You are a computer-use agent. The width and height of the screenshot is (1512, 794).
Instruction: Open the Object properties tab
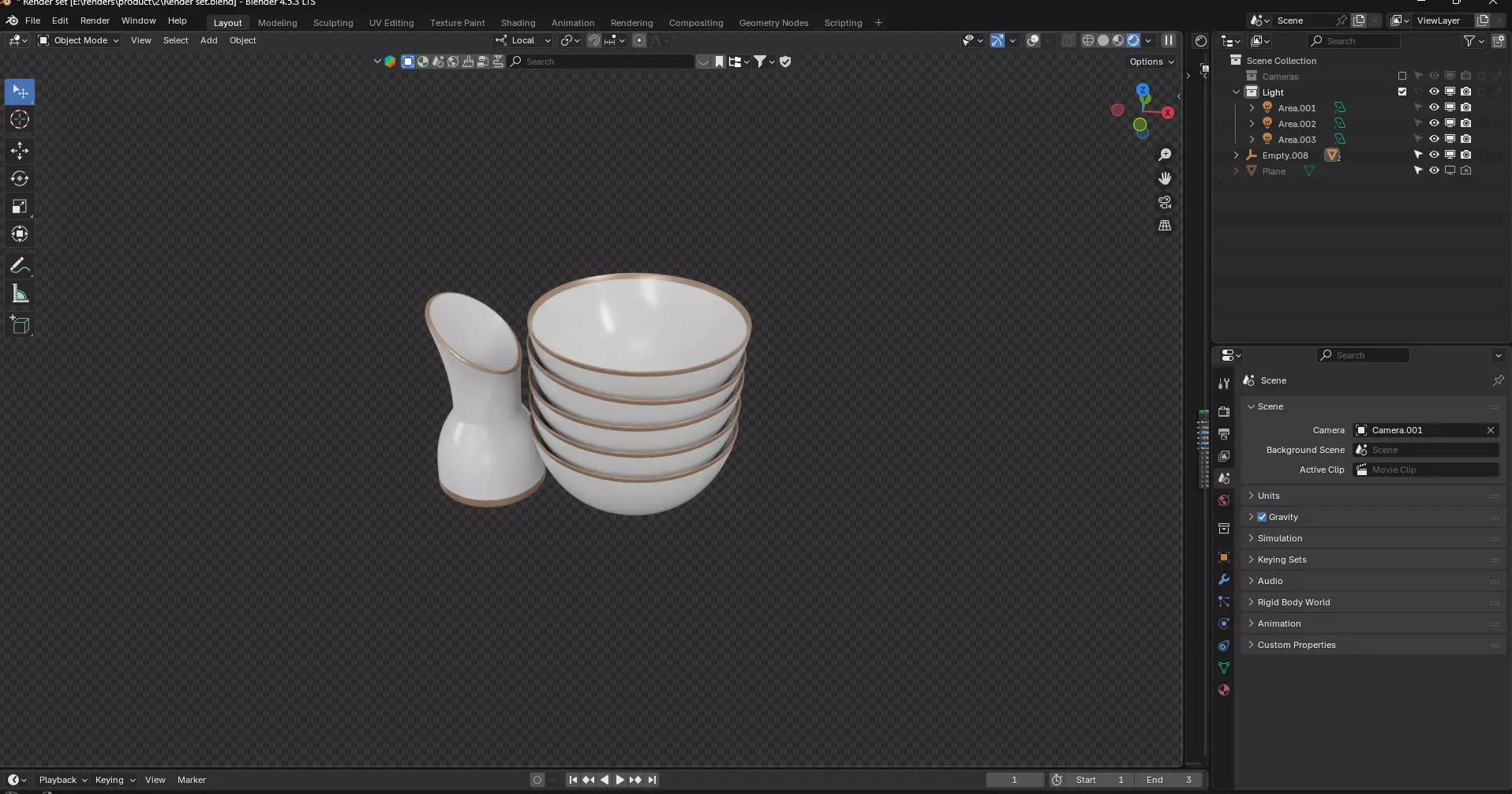click(x=1224, y=557)
